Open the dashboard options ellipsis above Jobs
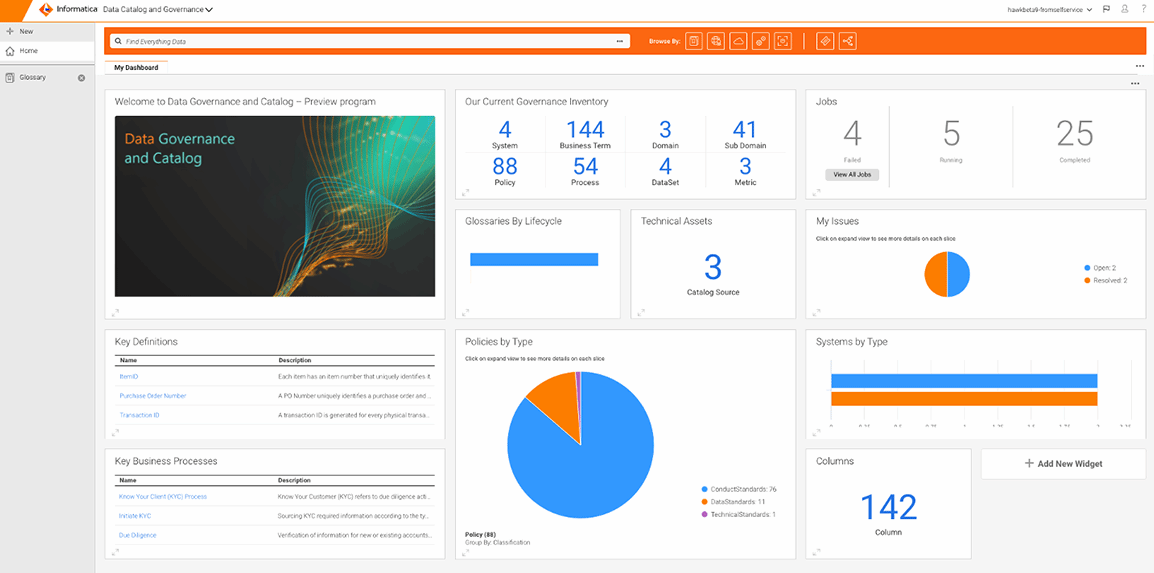Viewport: 1154px width, 573px height. (1135, 84)
